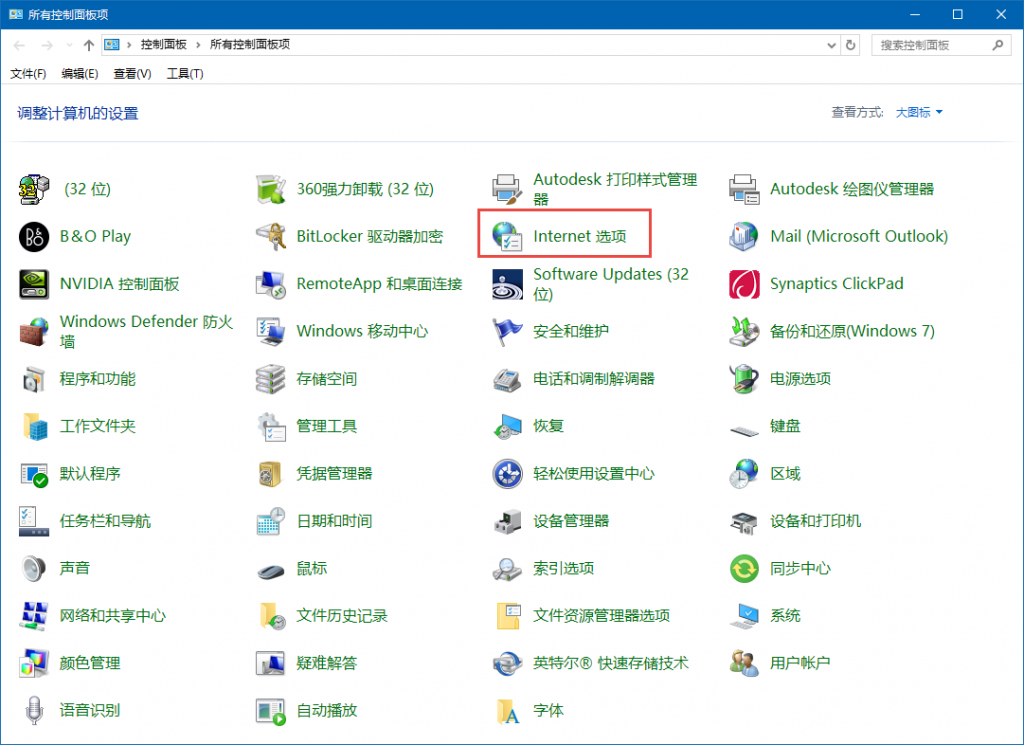Expand the address bar history dropdown arrow
The width and height of the screenshot is (1024, 745).
[x=833, y=45]
